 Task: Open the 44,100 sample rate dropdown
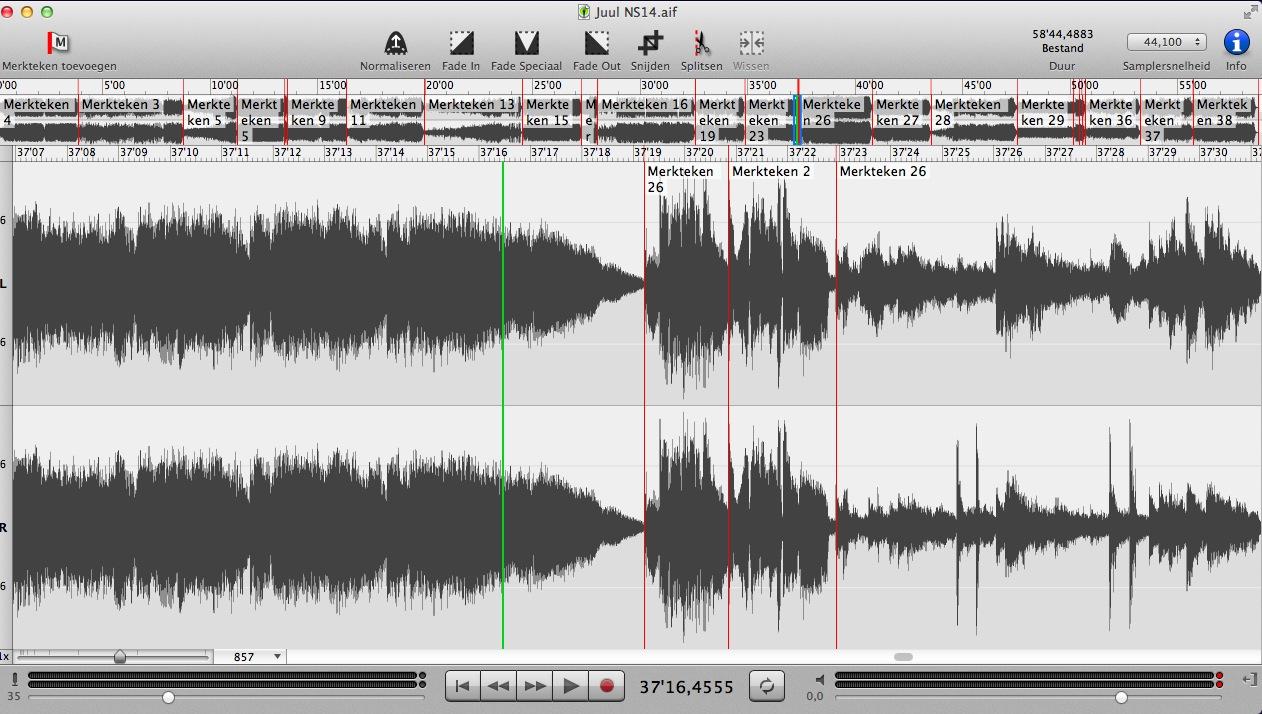pos(1165,42)
